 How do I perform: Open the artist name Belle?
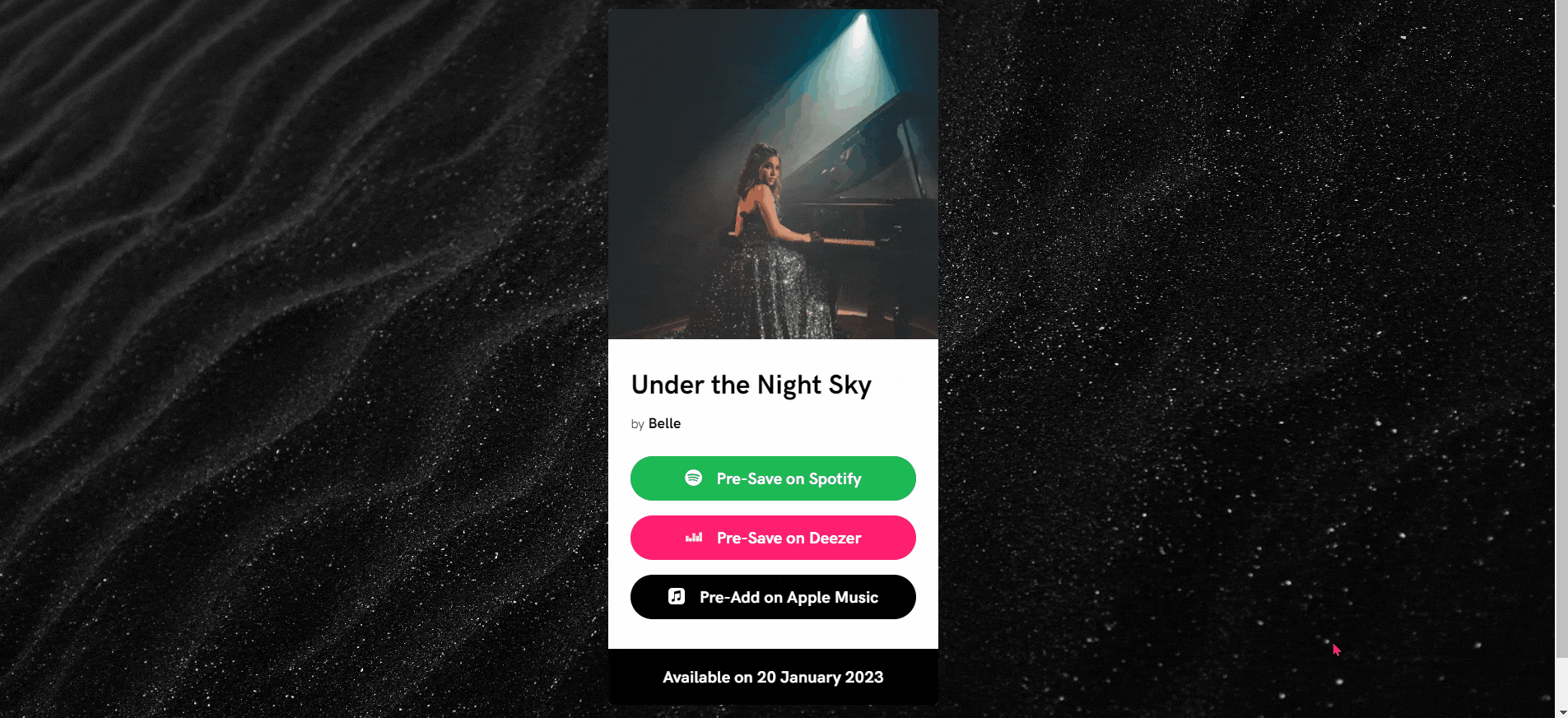click(664, 423)
